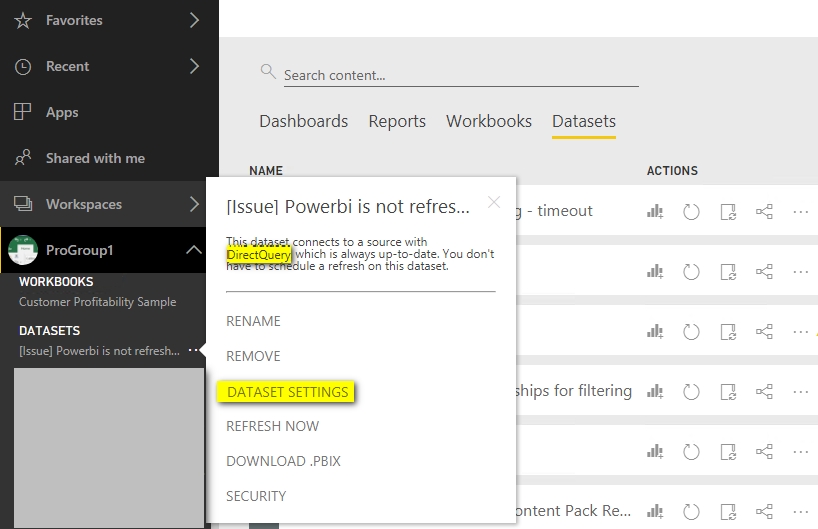Open Shared with me in sidebar

[95, 158]
